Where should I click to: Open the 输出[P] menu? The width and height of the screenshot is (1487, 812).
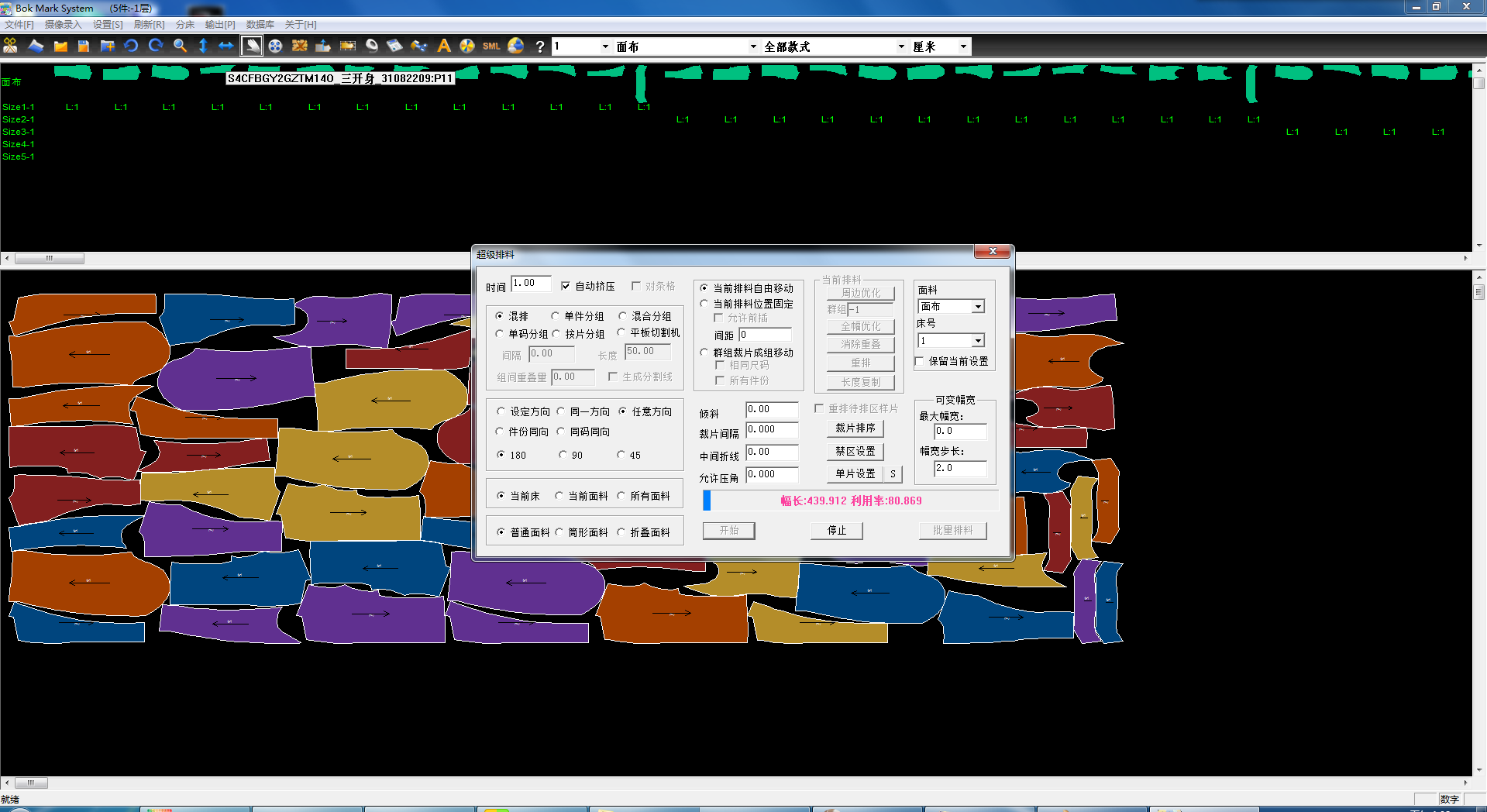pos(220,25)
